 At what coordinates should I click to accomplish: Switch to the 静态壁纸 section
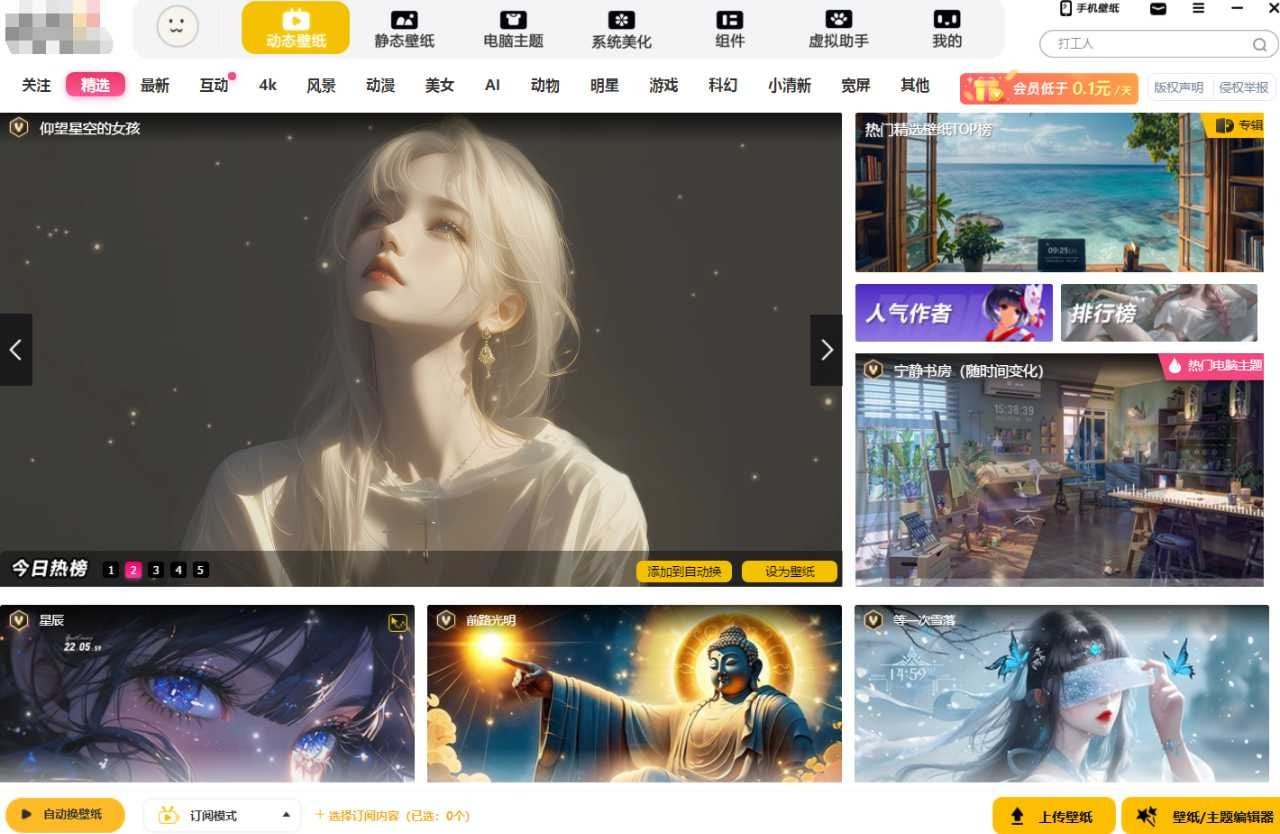pos(403,28)
